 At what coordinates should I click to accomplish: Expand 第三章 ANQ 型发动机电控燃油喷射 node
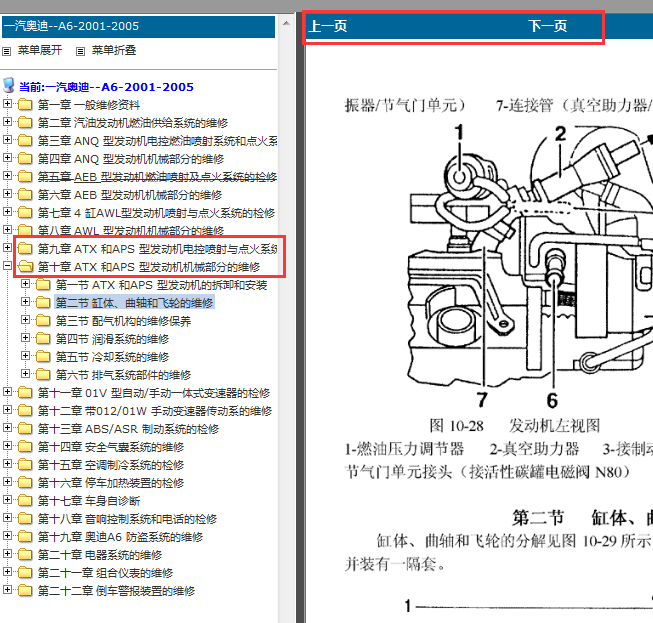pos(7,140)
